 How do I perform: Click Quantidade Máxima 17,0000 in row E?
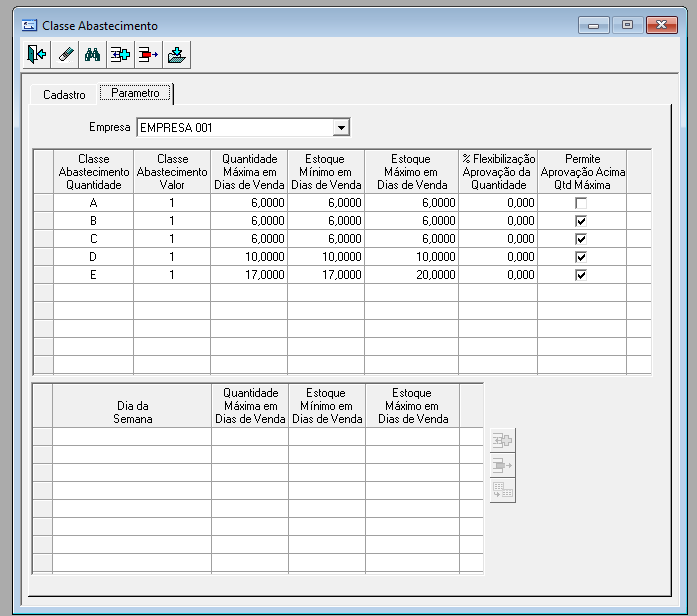pos(249,275)
